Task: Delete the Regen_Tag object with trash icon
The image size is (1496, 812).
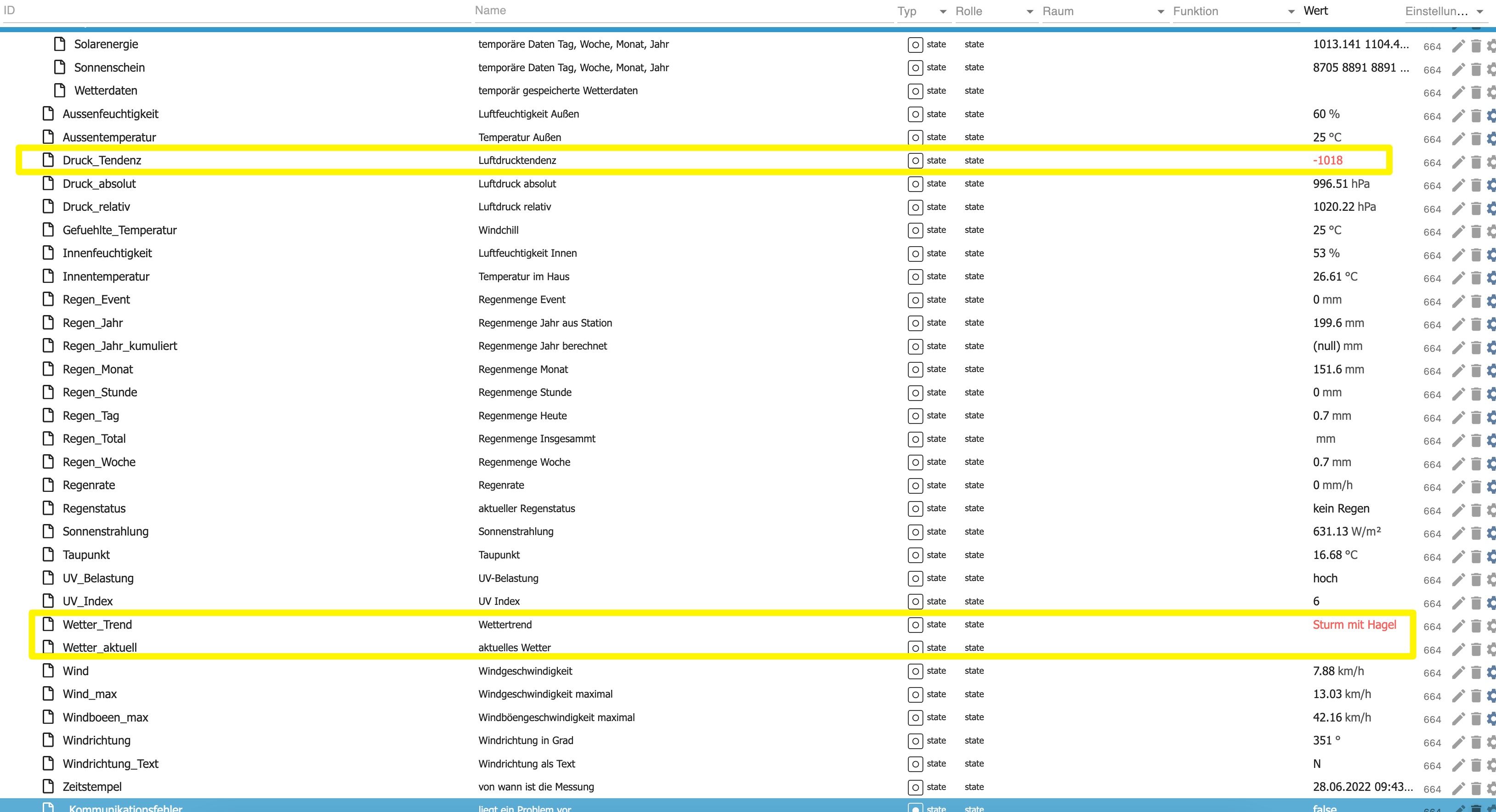Action: click(x=1476, y=418)
